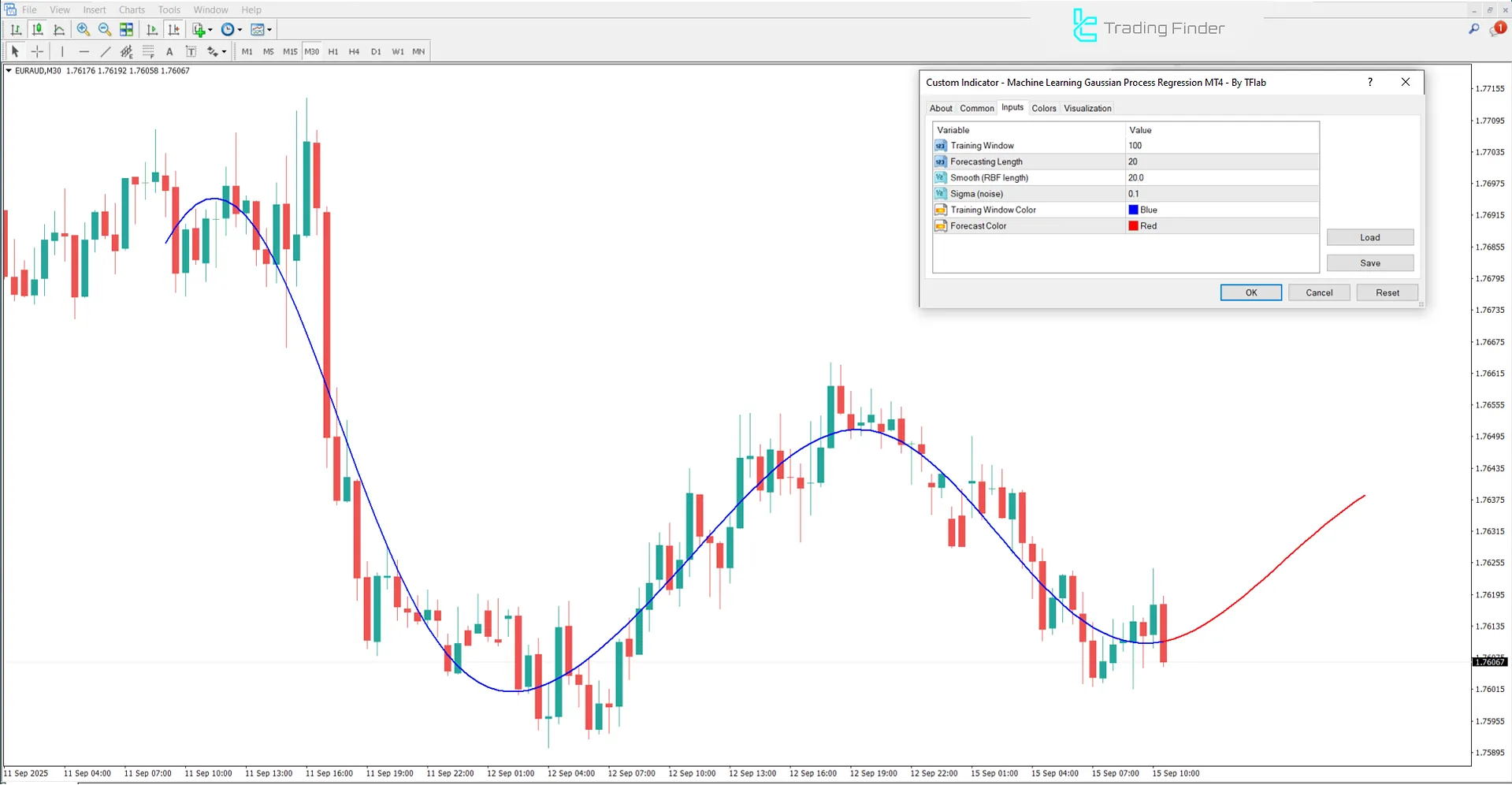The height and width of the screenshot is (785, 1512).
Task: Select the Crosshair cursor tool
Action: point(37,52)
